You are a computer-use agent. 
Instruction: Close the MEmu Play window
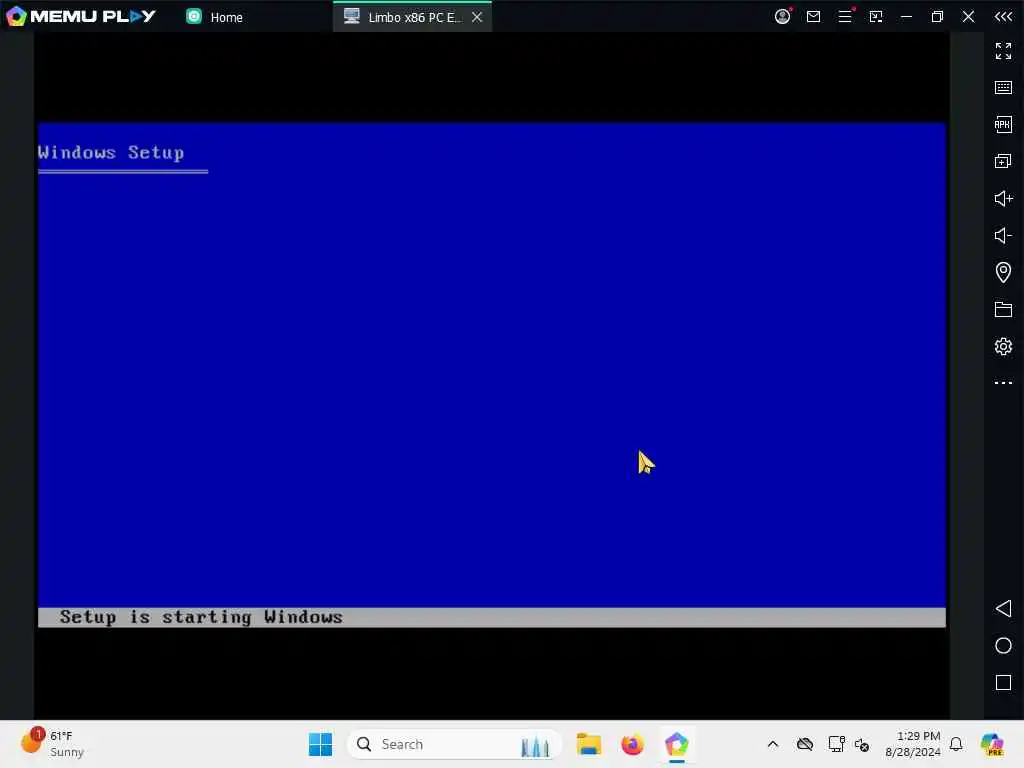(968, 17)
